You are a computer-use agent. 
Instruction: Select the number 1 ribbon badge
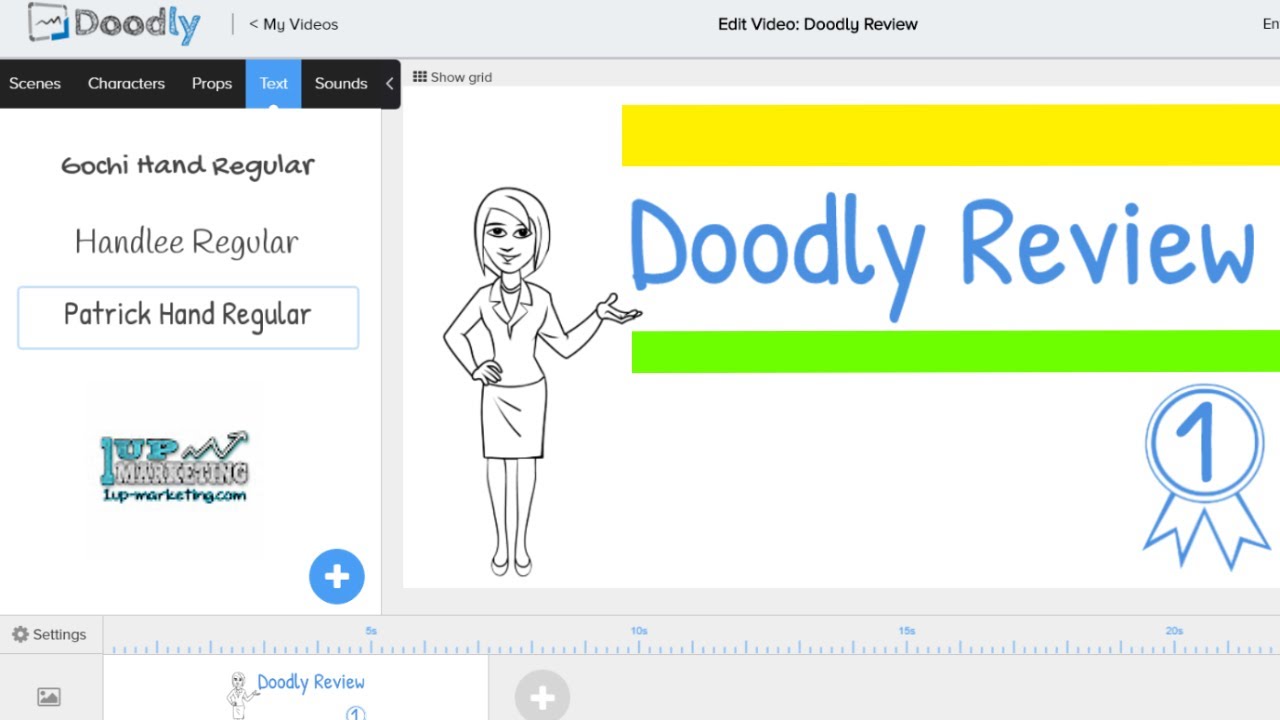click(x=1206, y=477)
